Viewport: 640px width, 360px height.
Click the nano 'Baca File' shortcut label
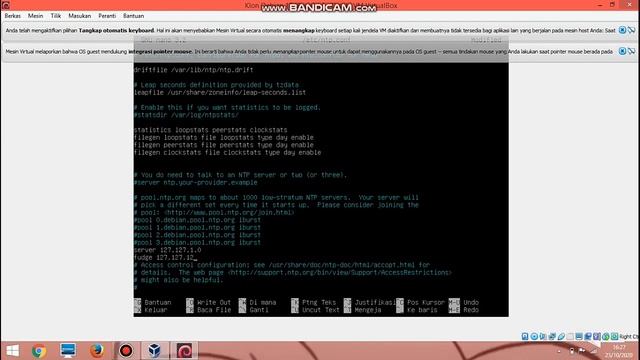point(214,310)
